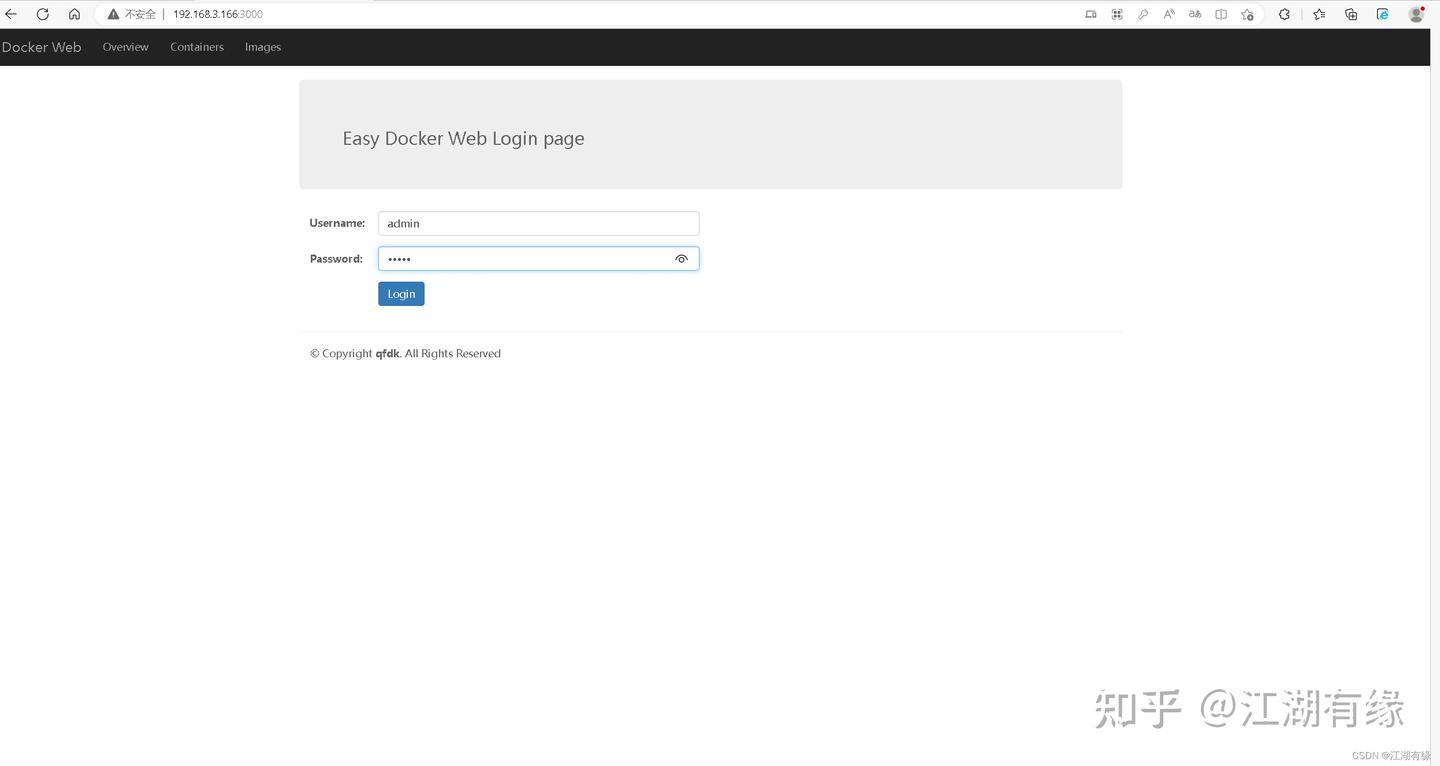The image size is (1440, 766).
Task: Click the Internet Explorer mode icon
Action: point(1382,14)
